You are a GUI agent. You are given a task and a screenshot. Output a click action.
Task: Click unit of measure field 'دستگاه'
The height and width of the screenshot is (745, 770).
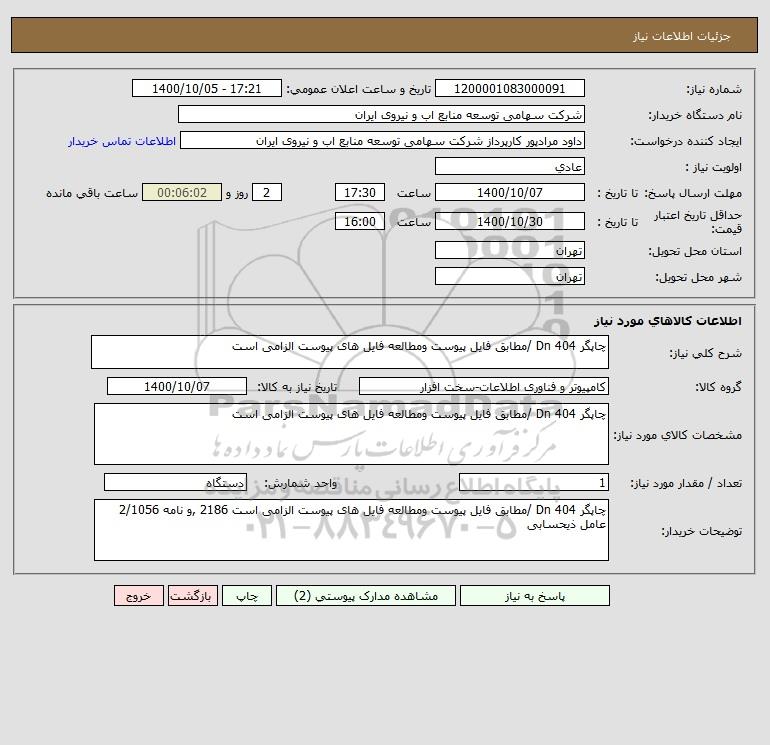[x=175, y=482]
